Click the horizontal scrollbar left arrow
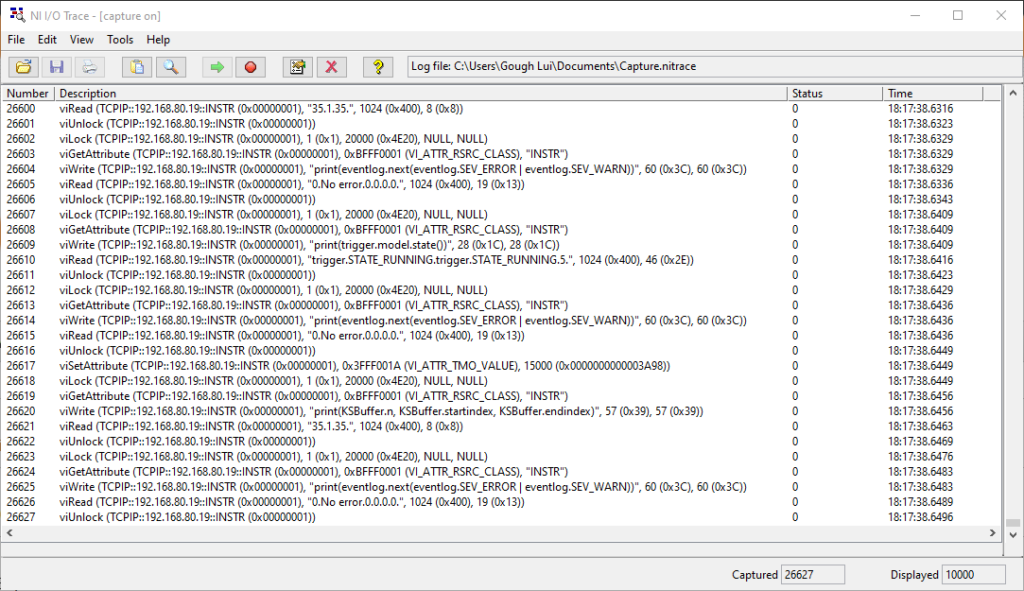1024x591 pixels. tap(10, 533)
